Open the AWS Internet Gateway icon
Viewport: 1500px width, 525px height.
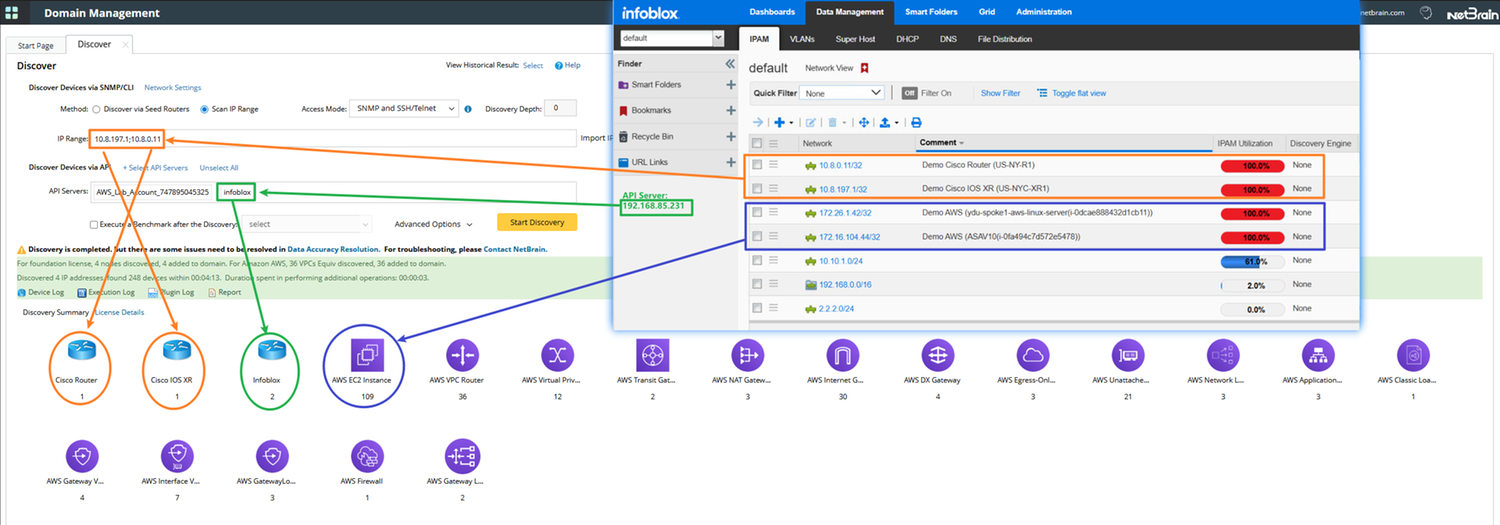(x=842, y=355)
